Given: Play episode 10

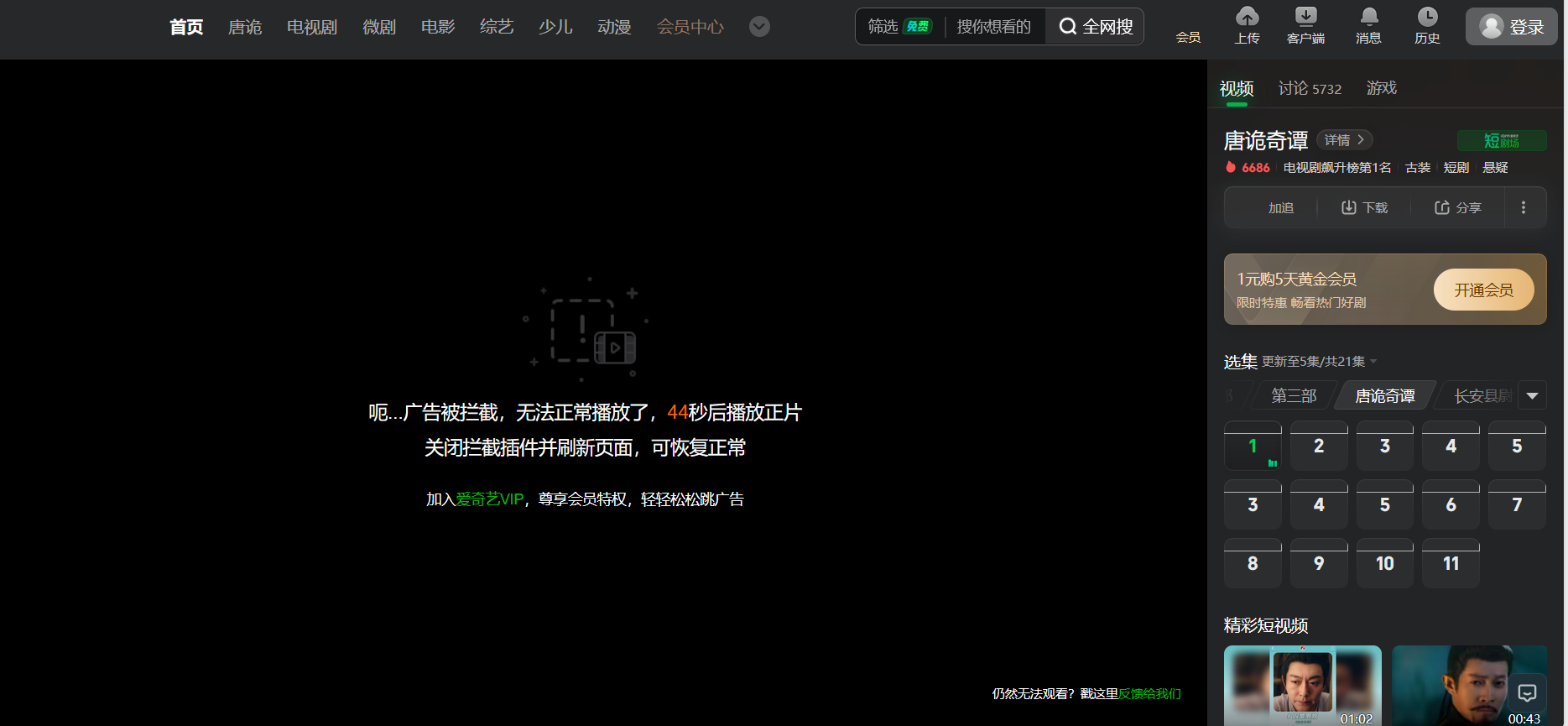Looking at the screenshot, I should [x=1385, y=563].
